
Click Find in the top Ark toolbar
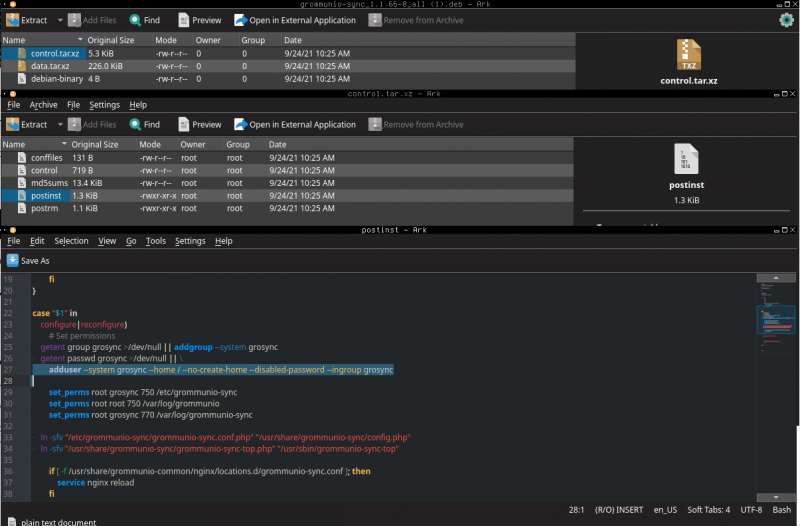pyautogui.click(x=144, y=20)
